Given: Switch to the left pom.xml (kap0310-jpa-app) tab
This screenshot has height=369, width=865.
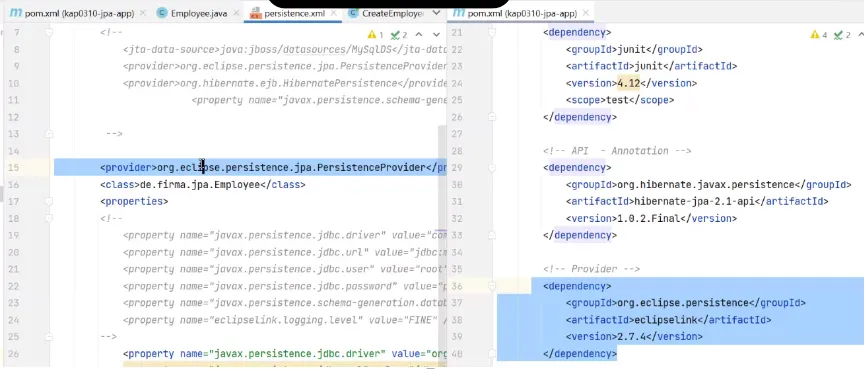Looking at the screenshot, I should pos(79,13).
